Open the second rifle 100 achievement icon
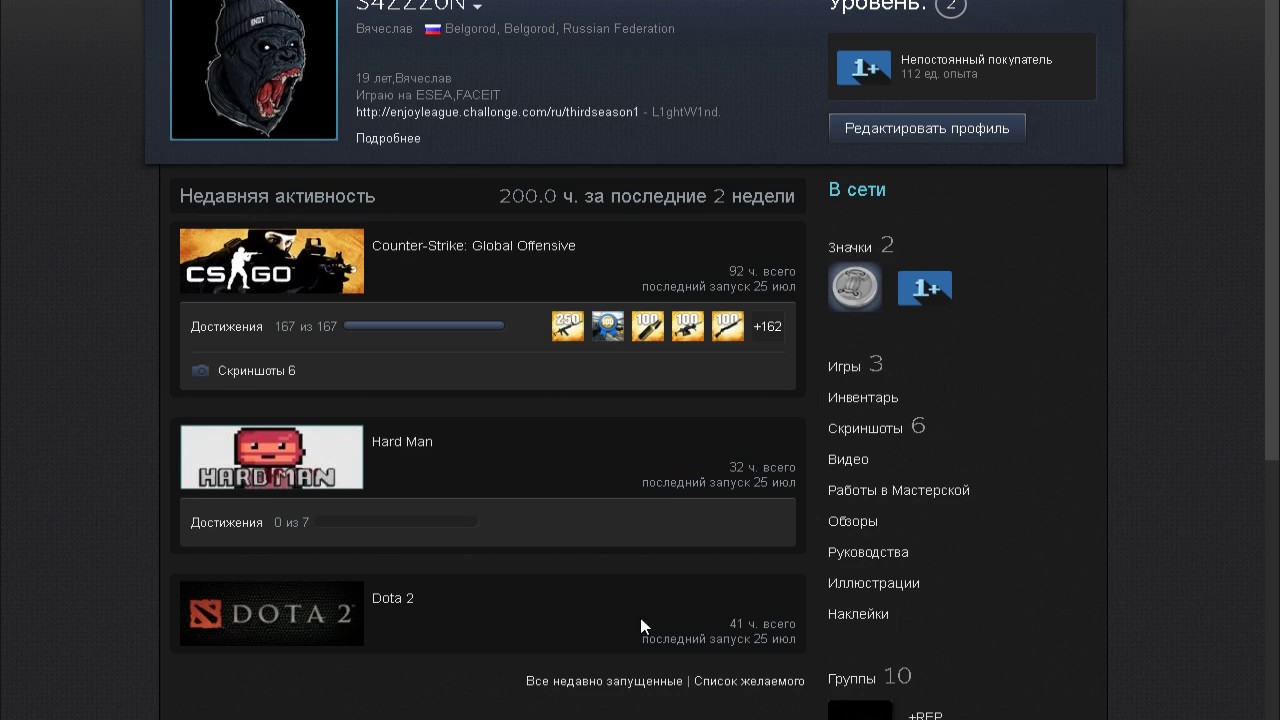Image resolution: width=1280 pixels, height=720 pixels. 688,326
